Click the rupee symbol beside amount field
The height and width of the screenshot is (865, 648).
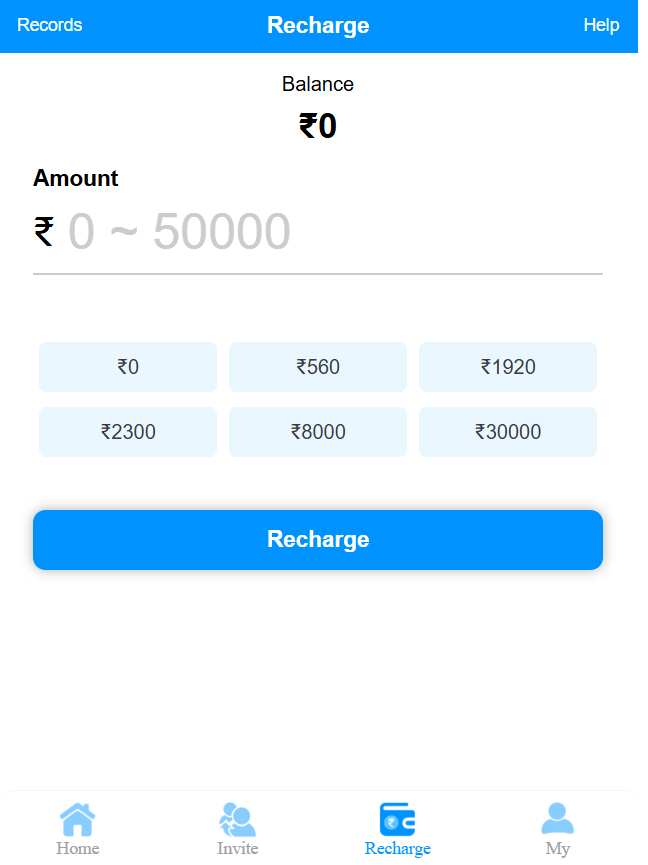44,232
